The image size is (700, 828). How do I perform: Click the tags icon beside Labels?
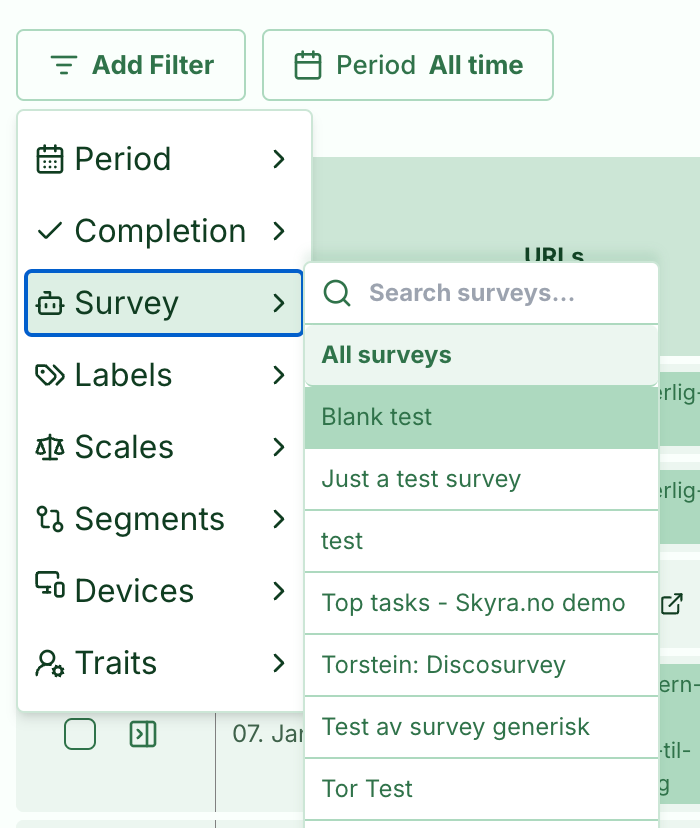[50, 375]
